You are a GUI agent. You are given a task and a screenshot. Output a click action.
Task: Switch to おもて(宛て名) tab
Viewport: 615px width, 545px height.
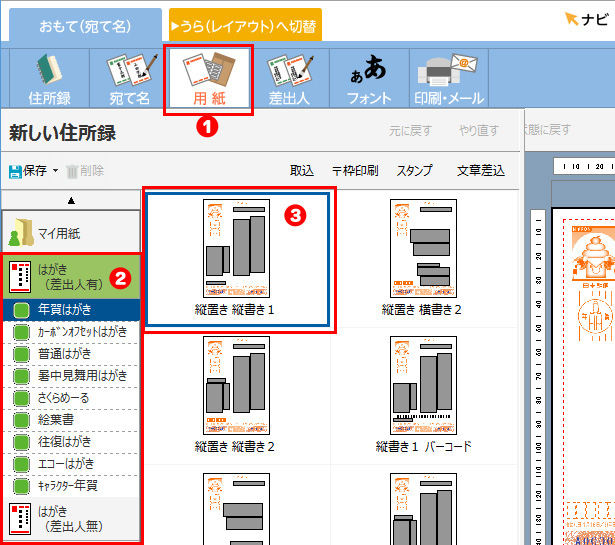pos(85,26)
